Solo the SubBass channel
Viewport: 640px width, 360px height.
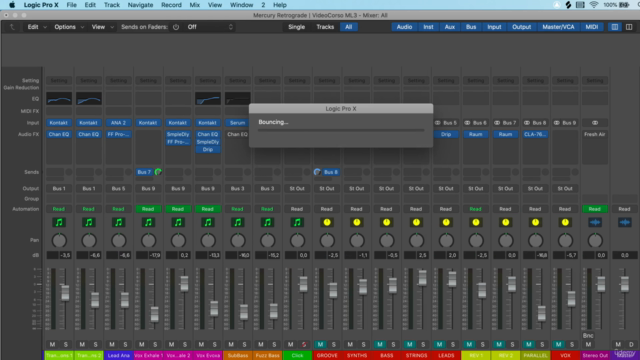click(244, 344)
